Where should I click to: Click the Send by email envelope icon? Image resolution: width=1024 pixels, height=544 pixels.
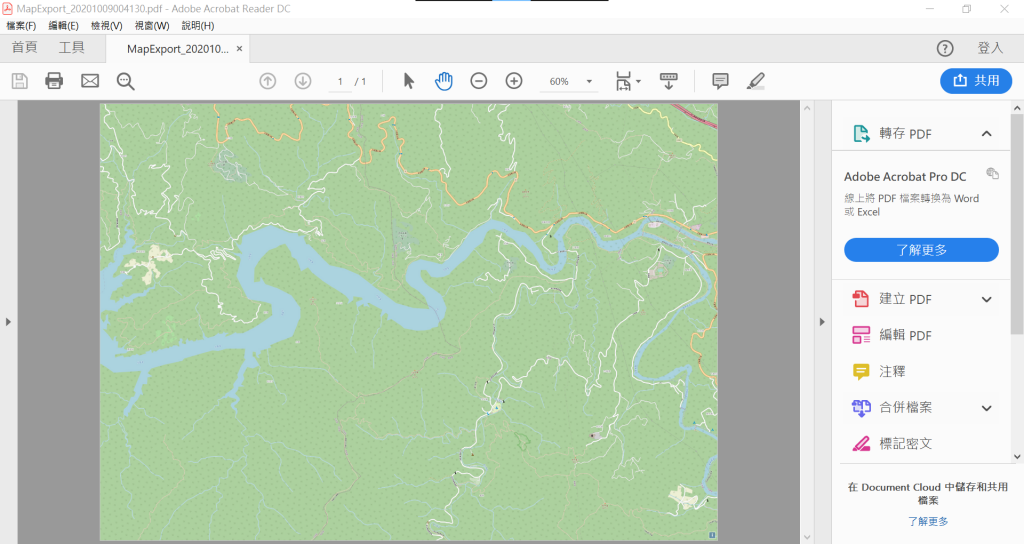pyautogui.click(x=90, y=81)
